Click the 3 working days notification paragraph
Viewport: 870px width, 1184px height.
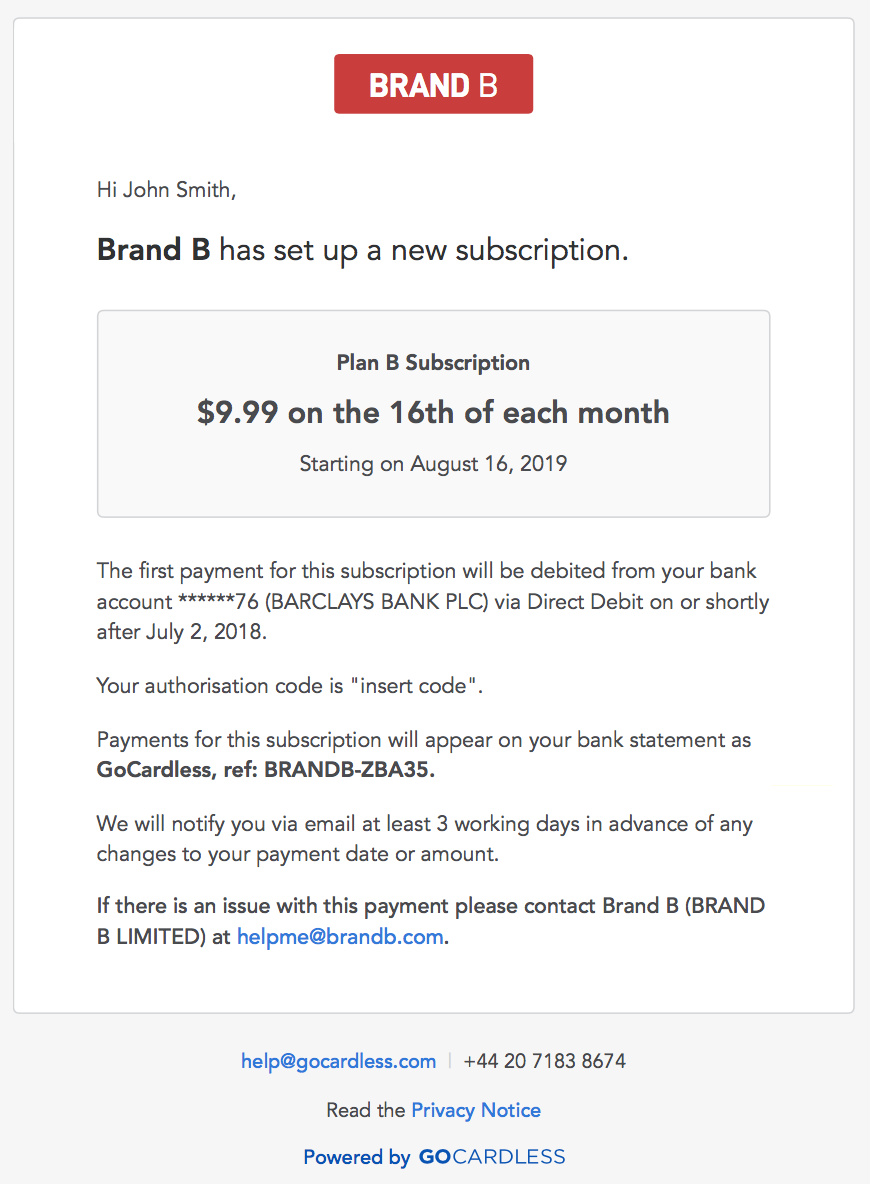point(424,839)
